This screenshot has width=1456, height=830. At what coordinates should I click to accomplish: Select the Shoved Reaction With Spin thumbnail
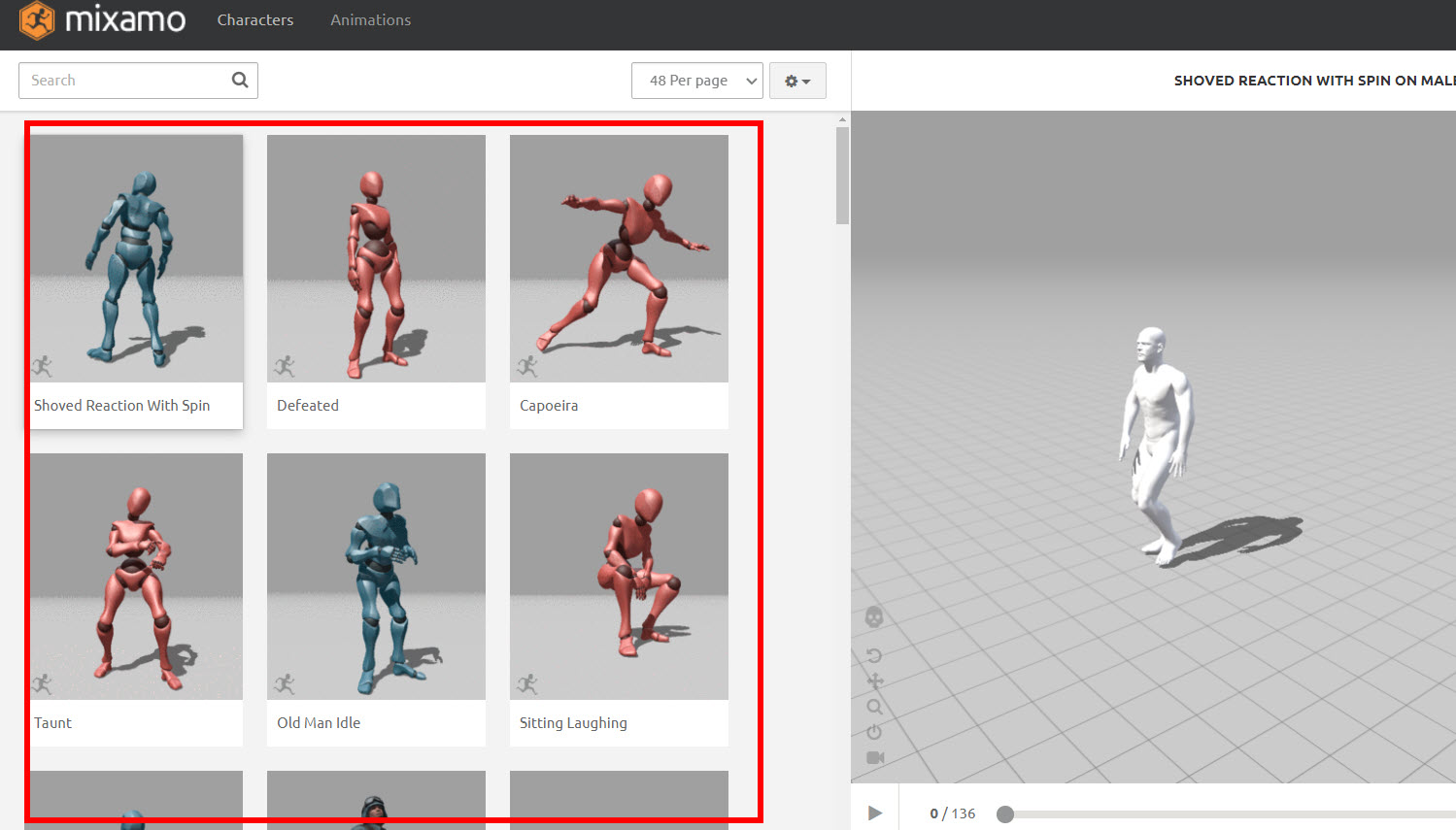point(136,258)
